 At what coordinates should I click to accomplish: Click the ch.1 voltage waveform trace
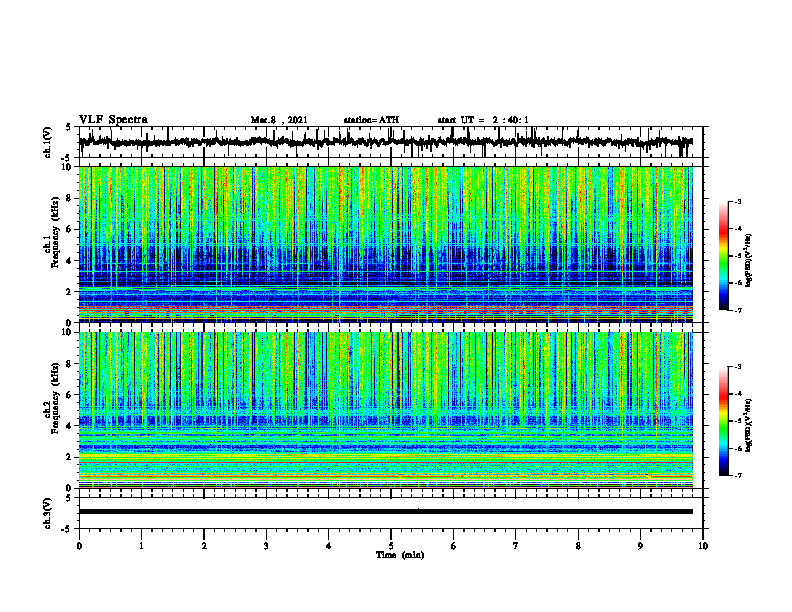pos(385,142)
